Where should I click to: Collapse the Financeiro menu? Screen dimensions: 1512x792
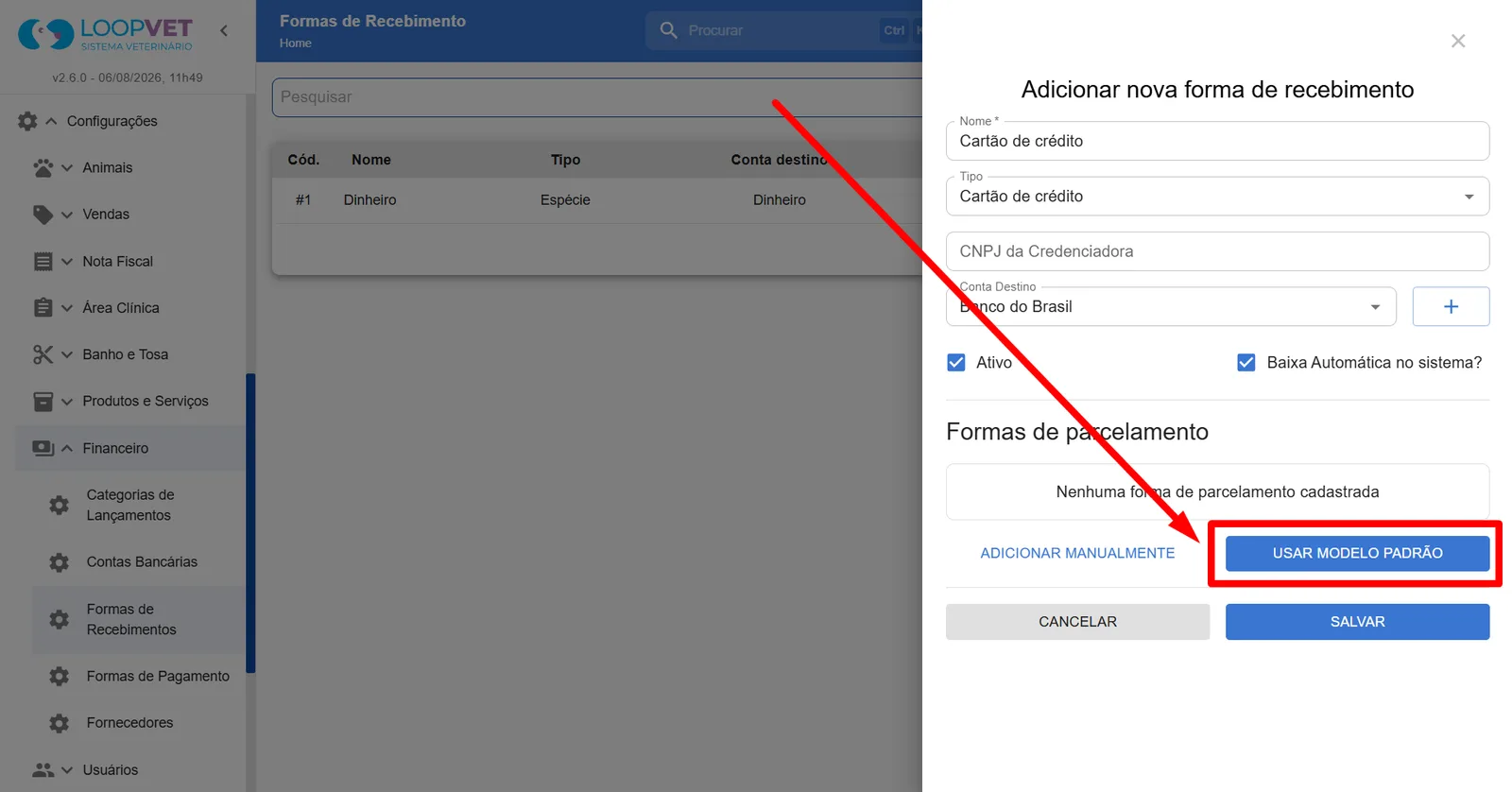(67, 448)
